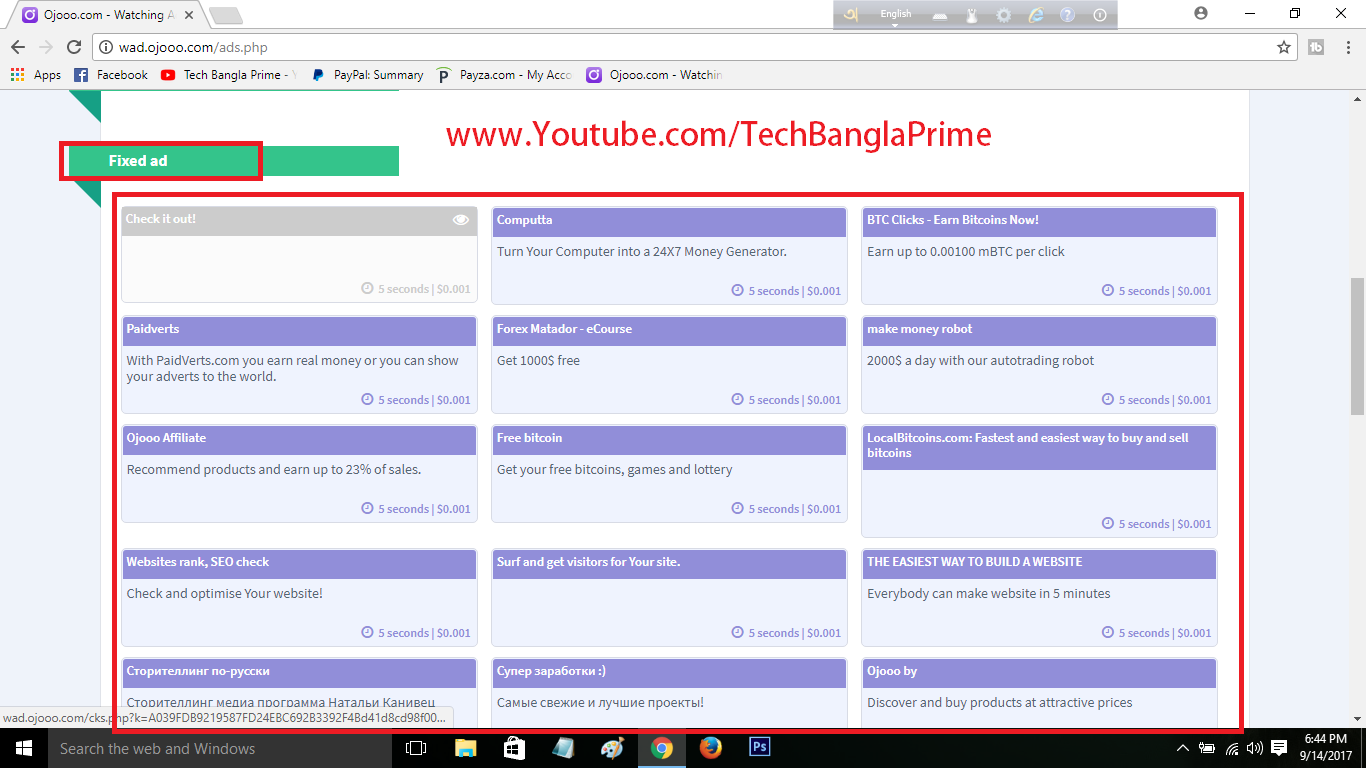Open the Avro keyboard layout viewer icon
The height and width of the screenshot is (768, 1366).
pos(941,15)
